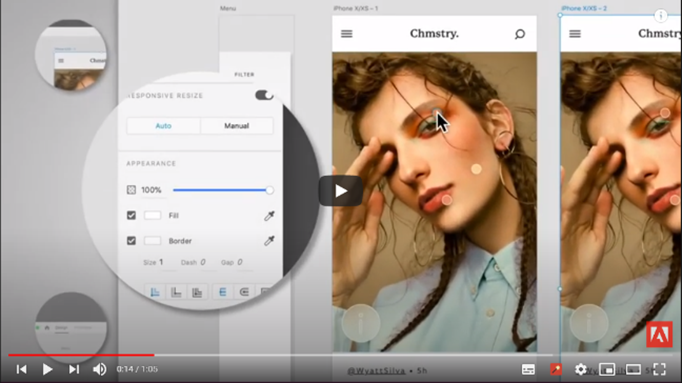The height and width of the screenshot is (383, 682).
Task: Play the video from the control bar
Action: 47,370
